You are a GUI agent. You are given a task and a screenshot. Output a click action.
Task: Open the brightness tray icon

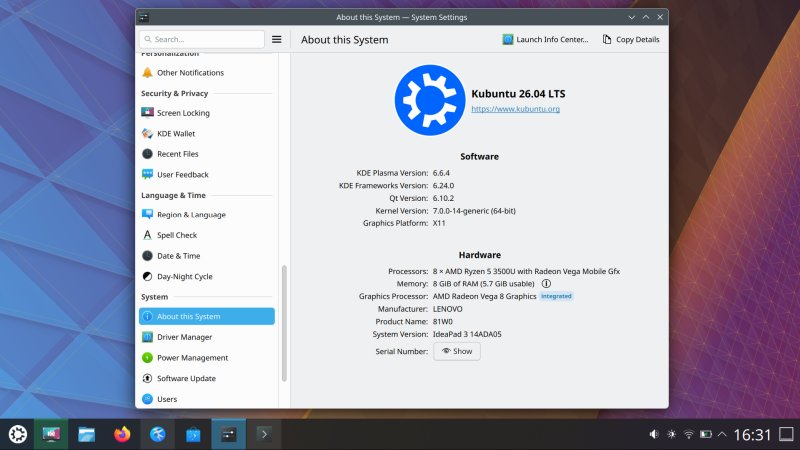pyautogui.click(x=671, y=434)
